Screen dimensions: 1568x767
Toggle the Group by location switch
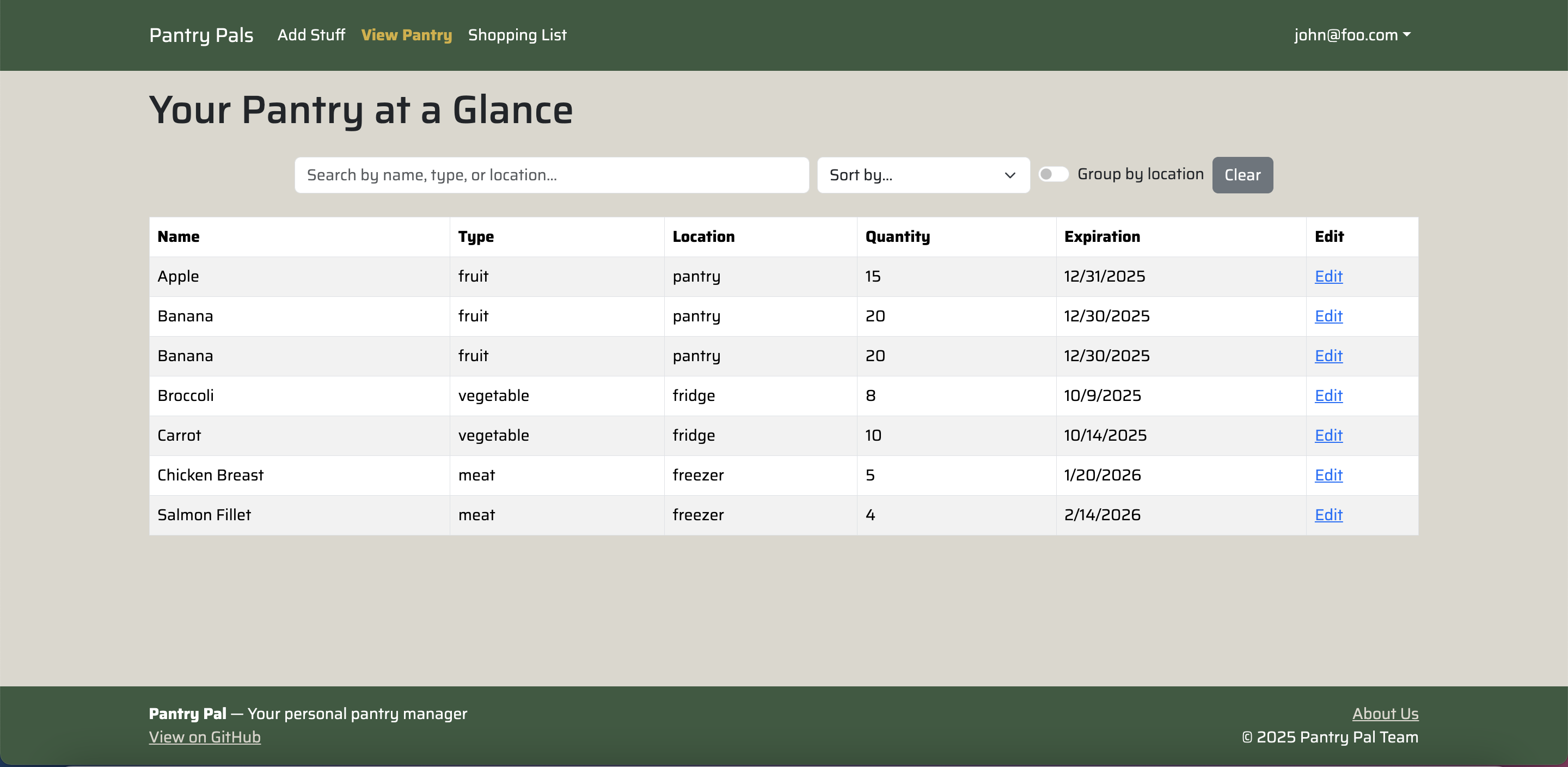click(1053, 174)
